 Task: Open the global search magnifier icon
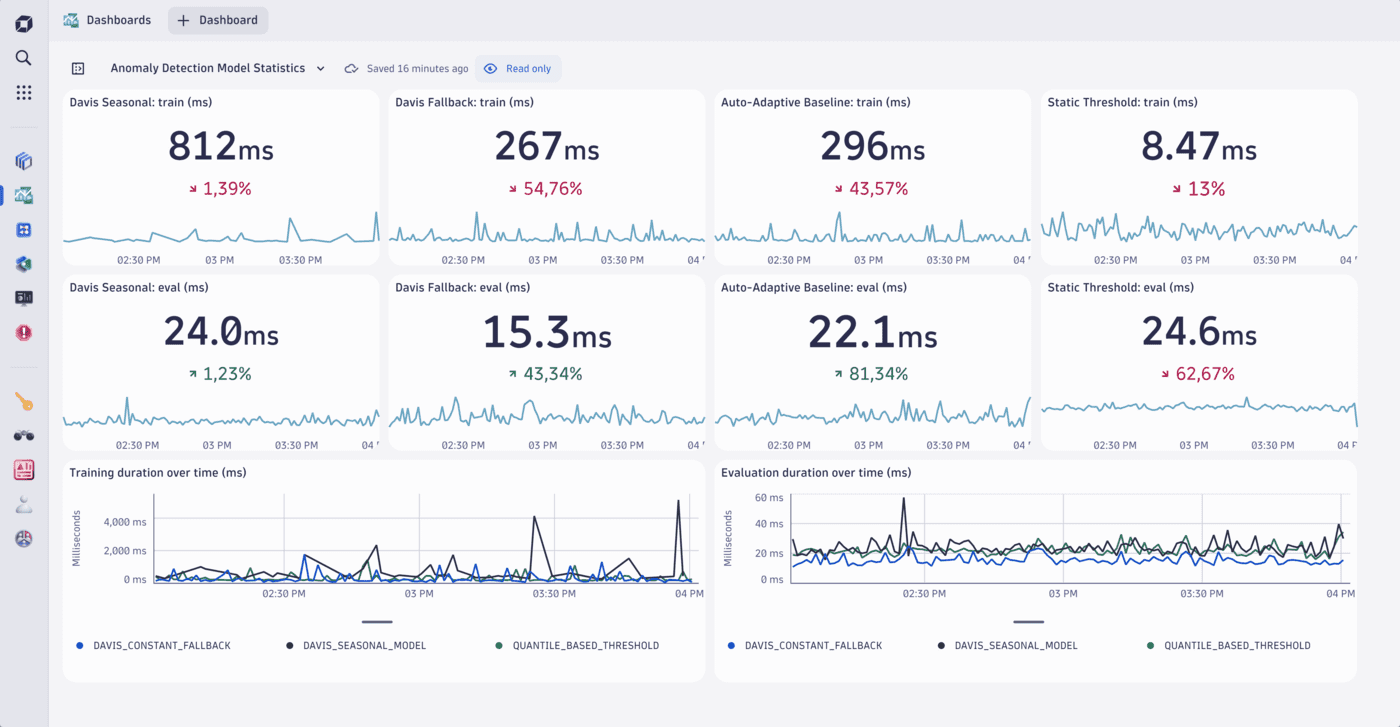(23, 57)
